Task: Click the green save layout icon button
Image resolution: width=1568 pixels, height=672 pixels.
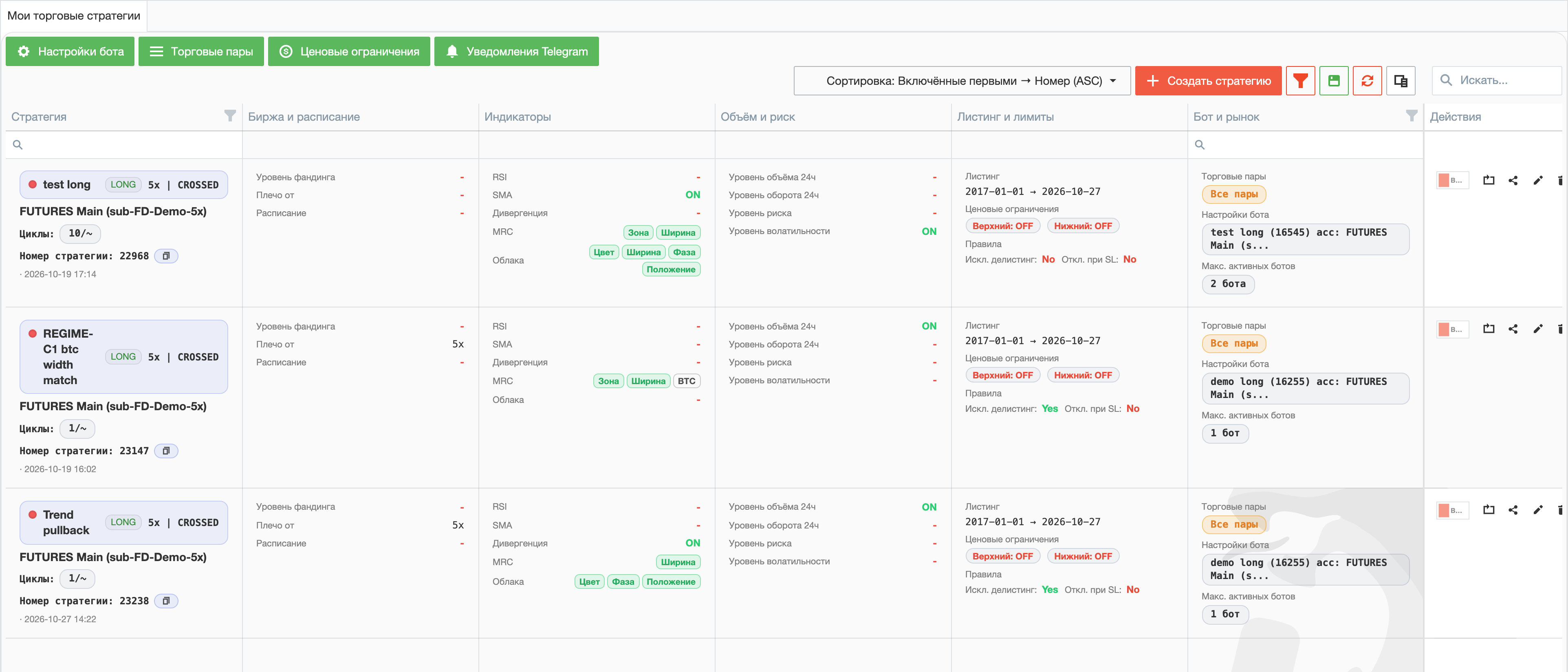Action: [x=1334, y=80]
